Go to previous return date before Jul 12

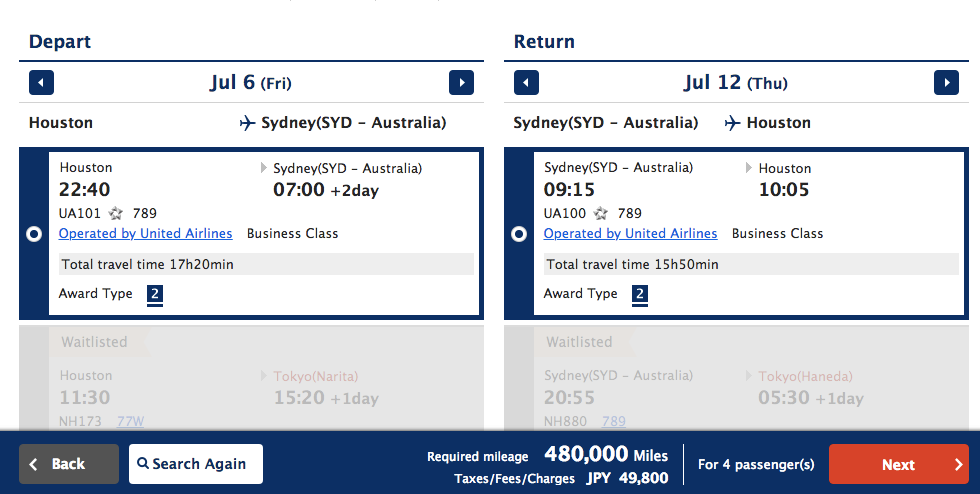pos(526,83)
